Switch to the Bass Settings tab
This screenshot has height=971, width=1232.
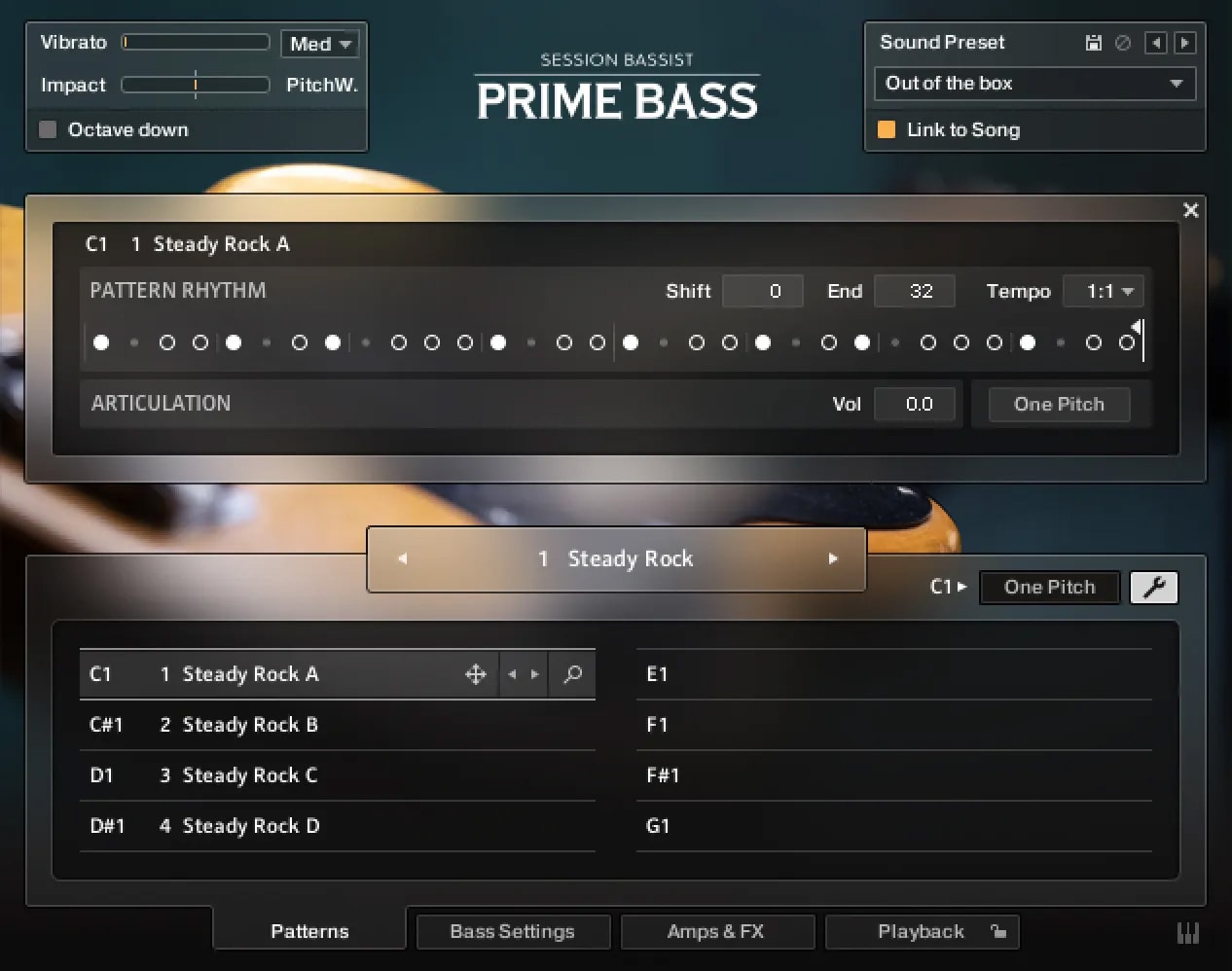(x=513, y=931)
